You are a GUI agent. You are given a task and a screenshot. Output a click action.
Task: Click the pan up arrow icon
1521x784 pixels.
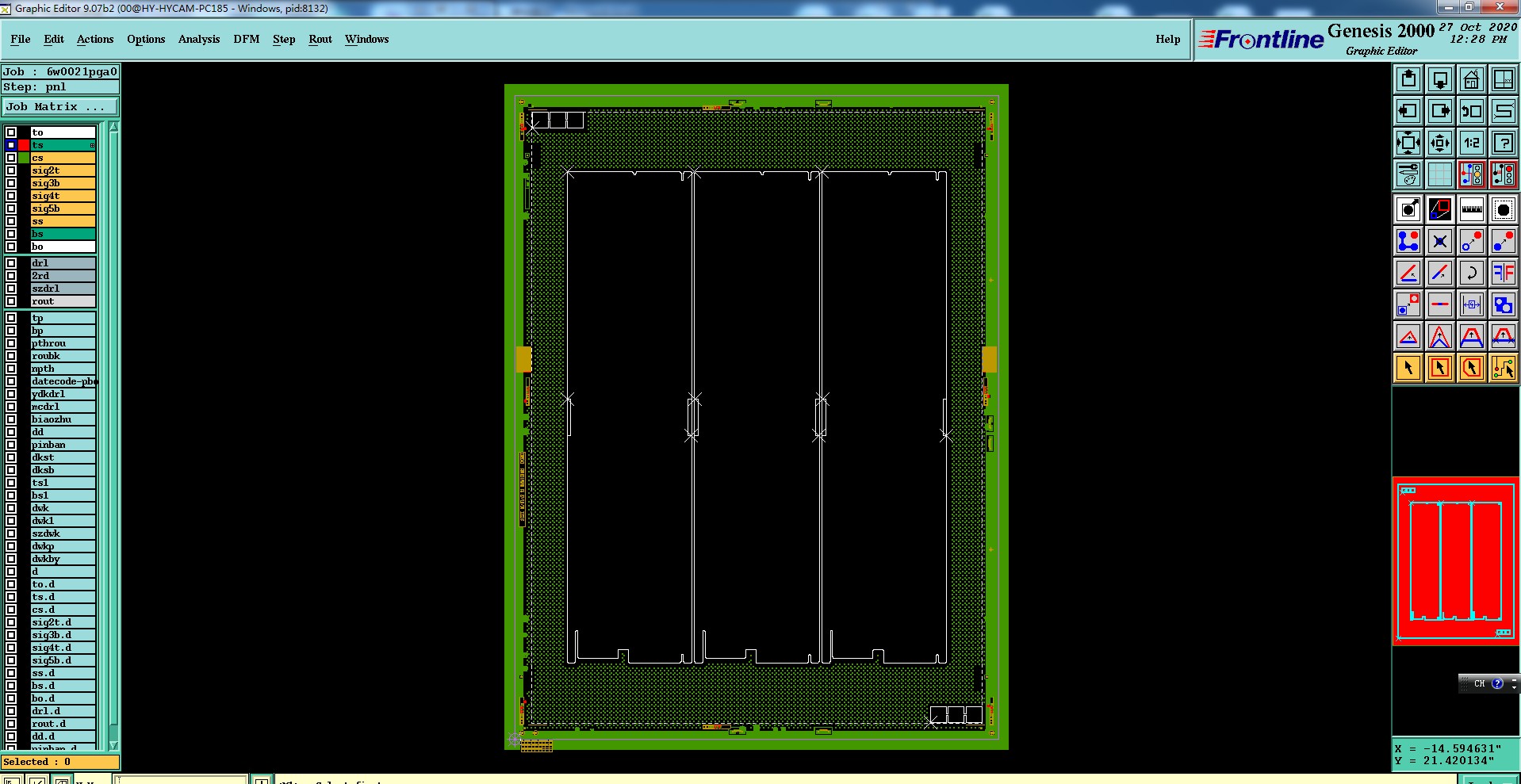tap(1408, 79)
